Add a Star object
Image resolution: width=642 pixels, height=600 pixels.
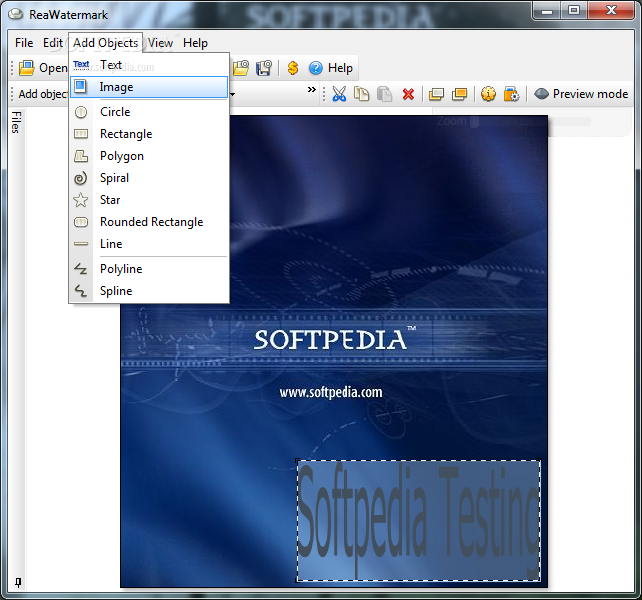click(x=149, y=200)
